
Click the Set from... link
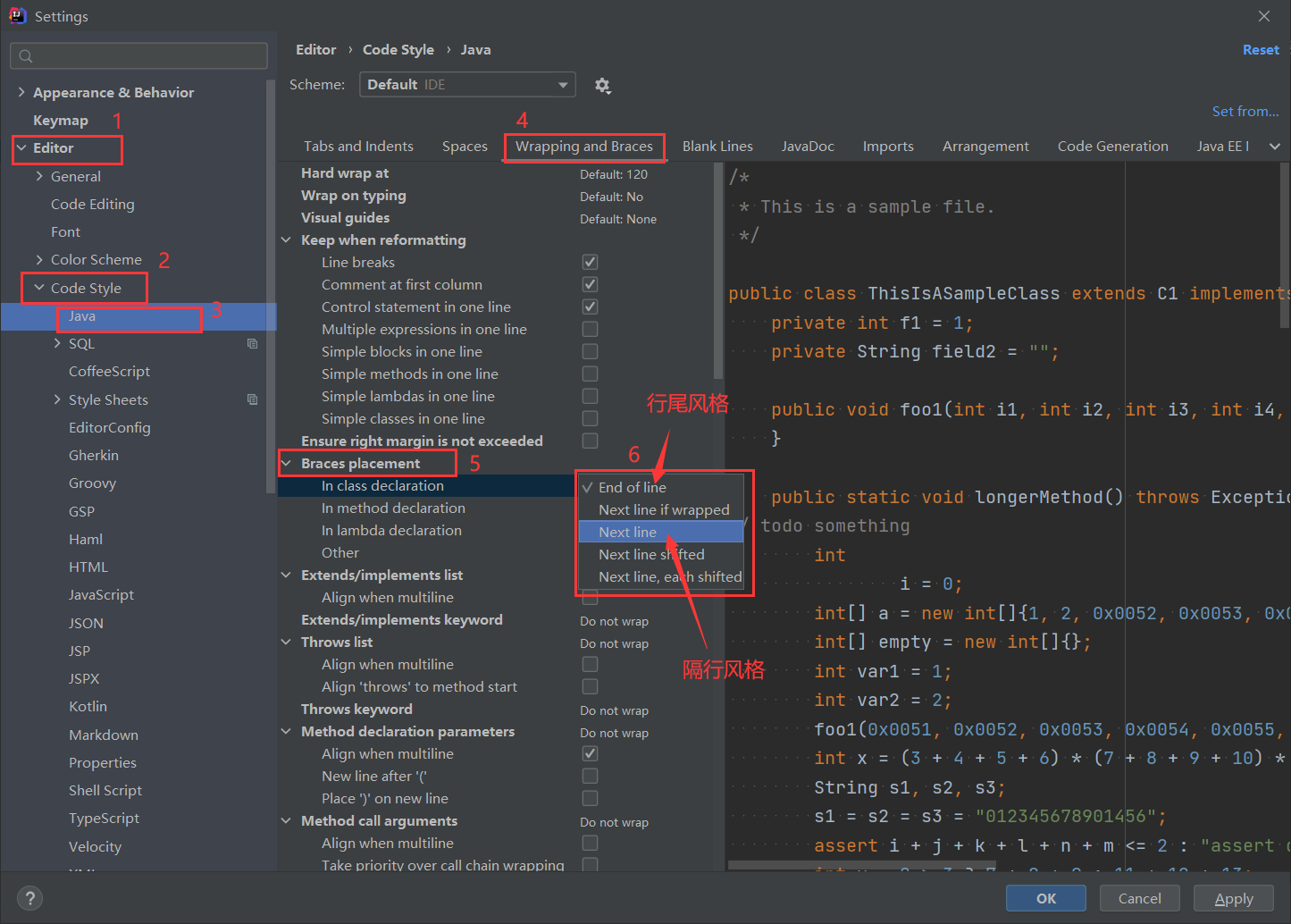tap(1245, 111)
